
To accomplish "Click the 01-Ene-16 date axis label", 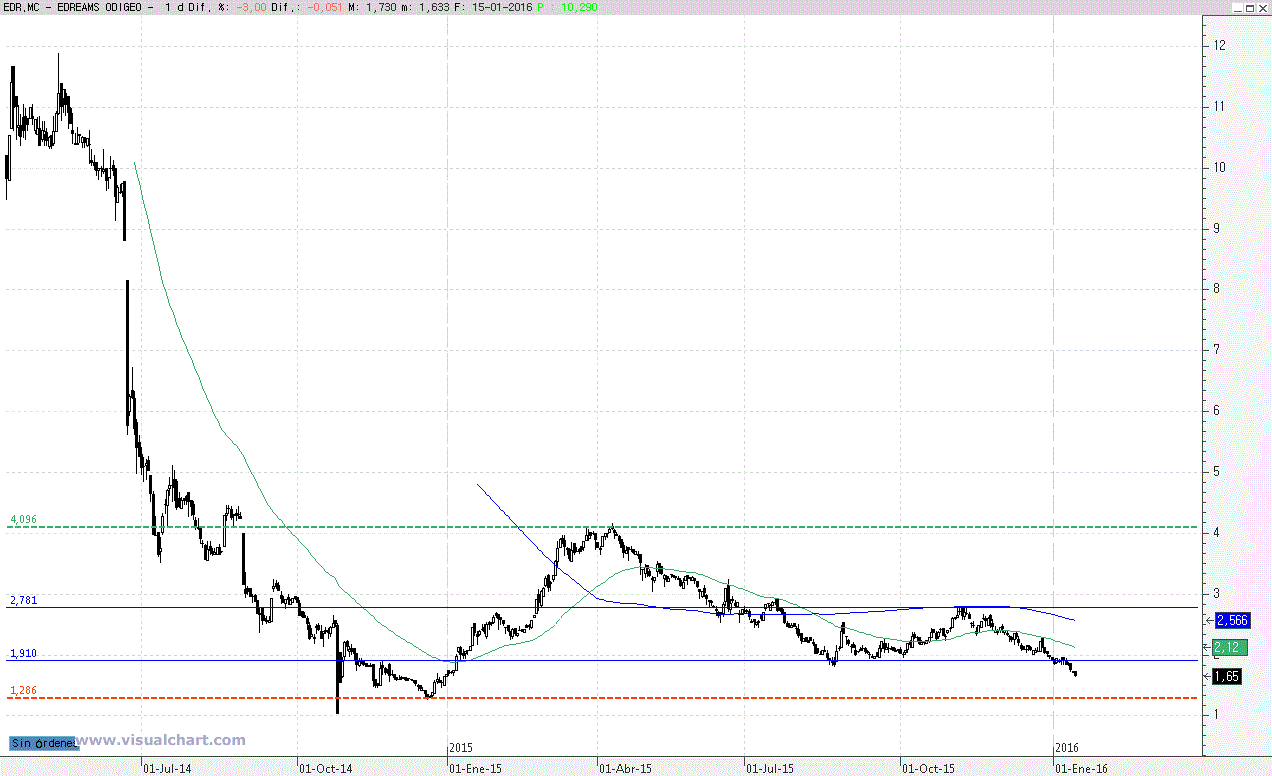I will coord(1082,768).
